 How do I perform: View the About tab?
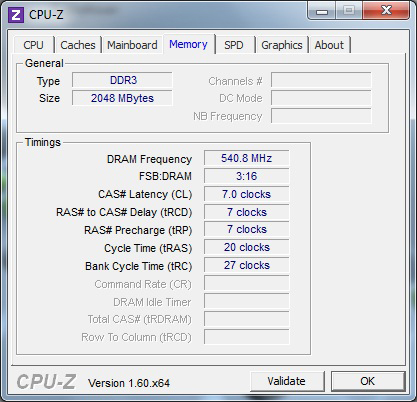click(x=329, y=45)
